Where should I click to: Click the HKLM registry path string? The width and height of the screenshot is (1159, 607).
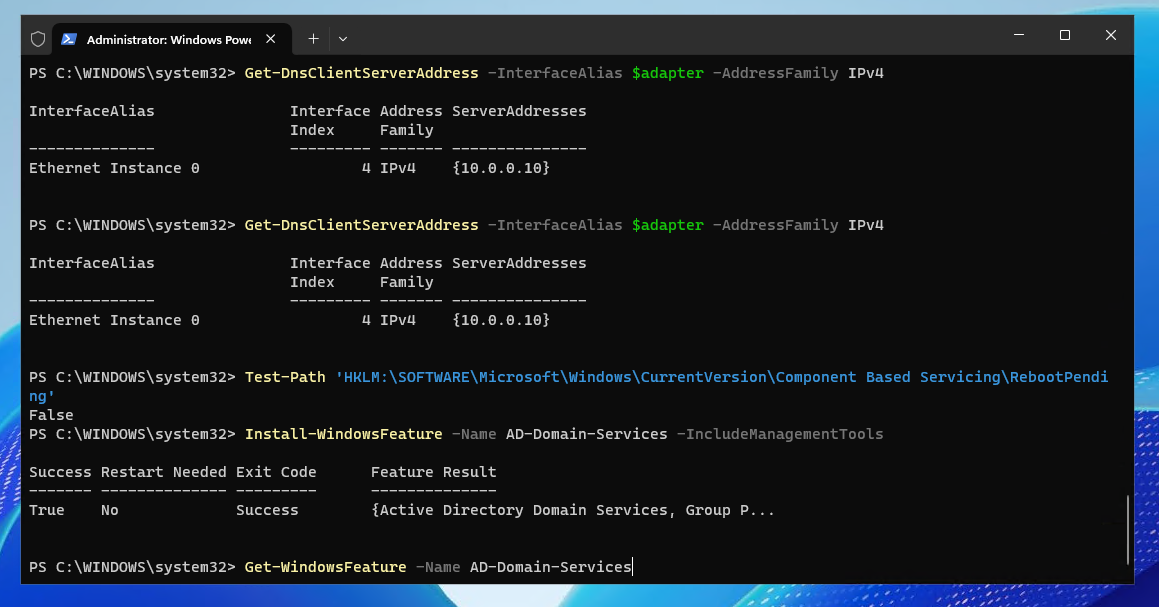(569, 387)
